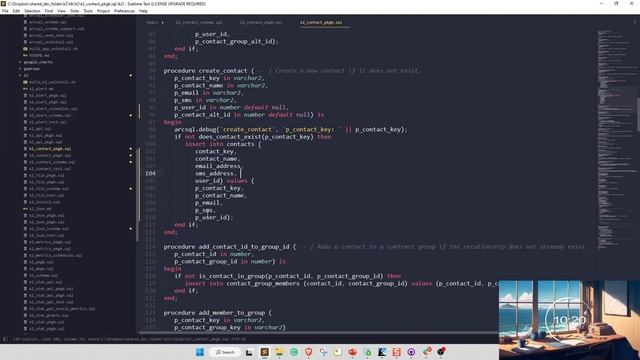Open k2_stat_grants.sql in the sidebar
This screenshot has width=640, height=360.
pos(49,315)
